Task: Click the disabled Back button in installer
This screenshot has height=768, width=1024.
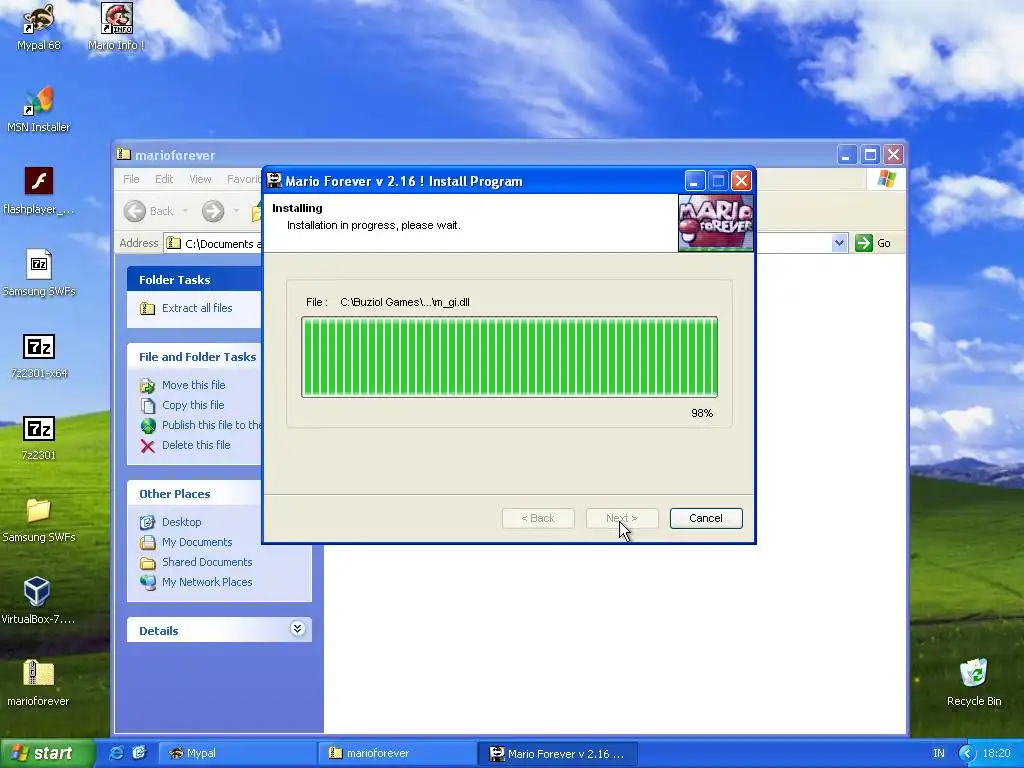Action: (x=538, y=519)
